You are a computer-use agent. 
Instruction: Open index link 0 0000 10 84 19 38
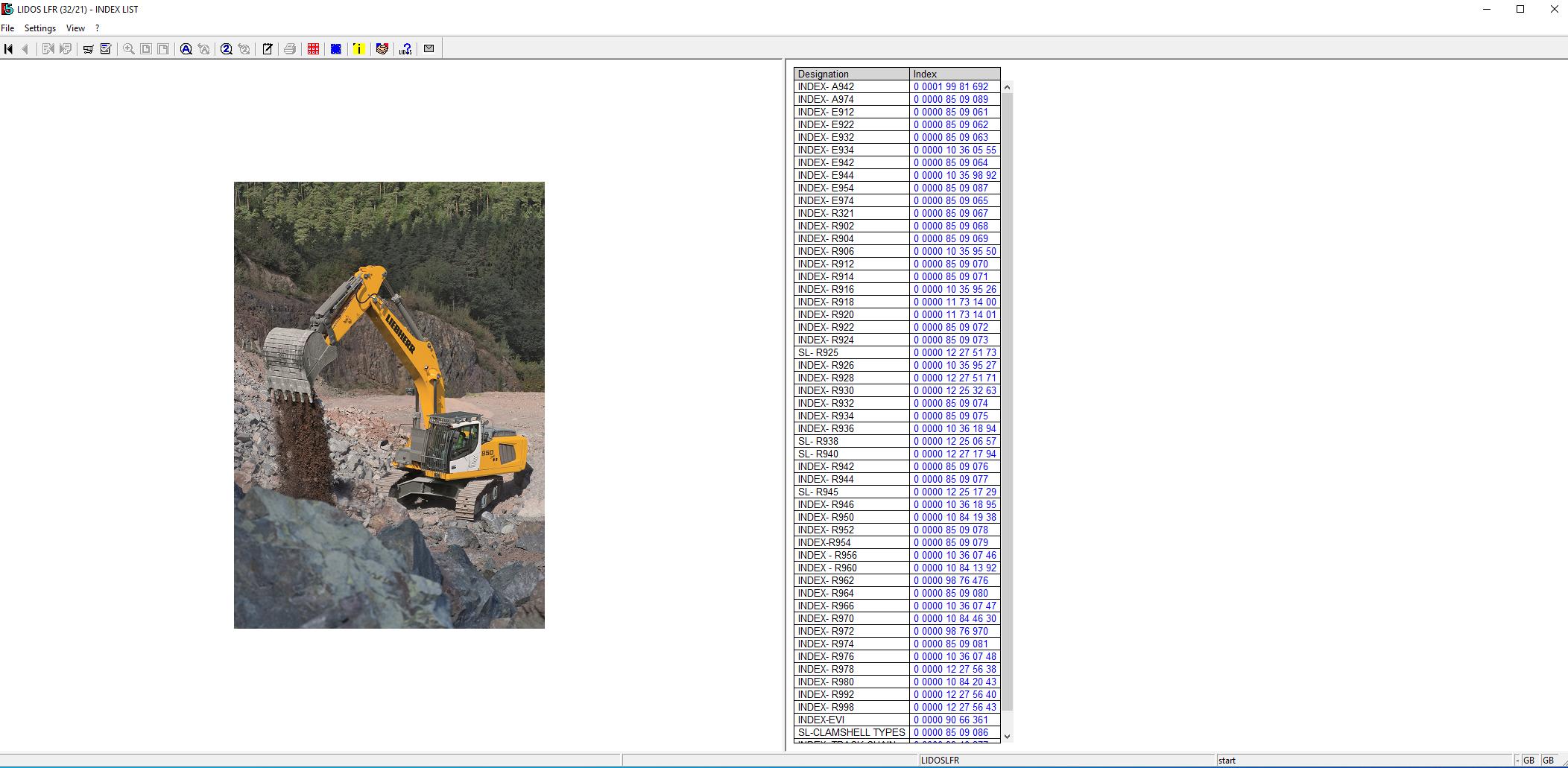coord(955,517)
